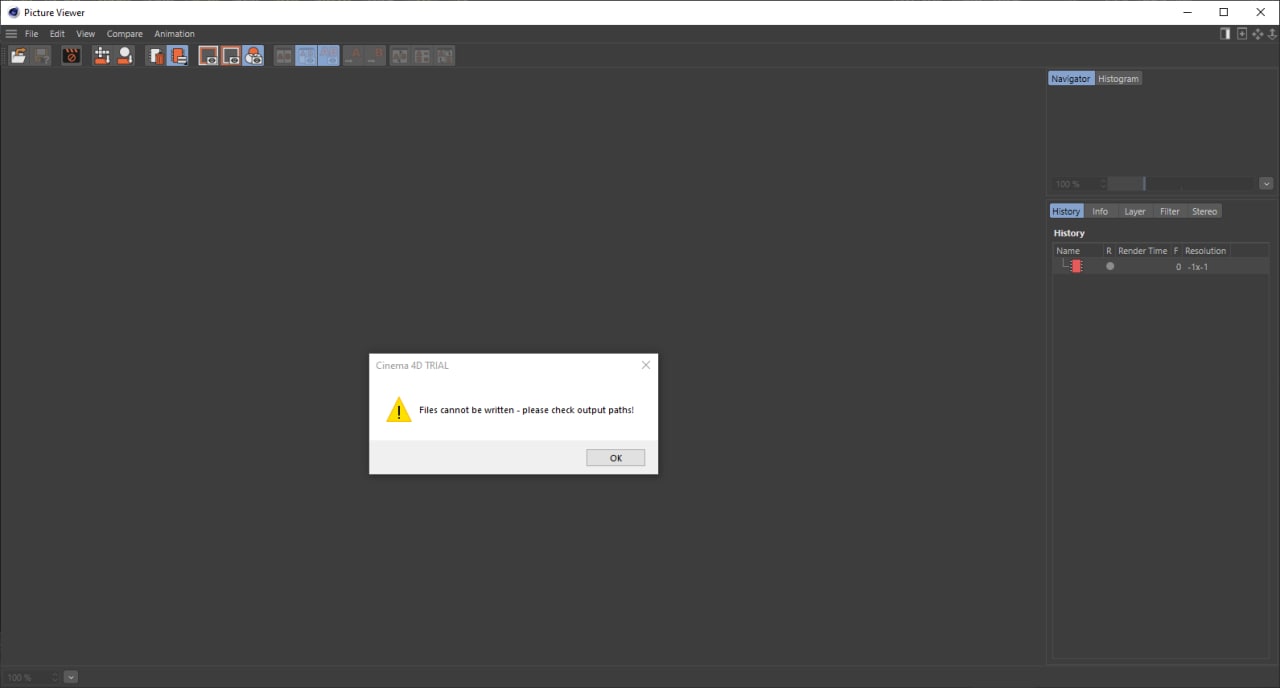Click the first orange-framed eye display icon
1280x688 pixels.
tap(208, 56)
